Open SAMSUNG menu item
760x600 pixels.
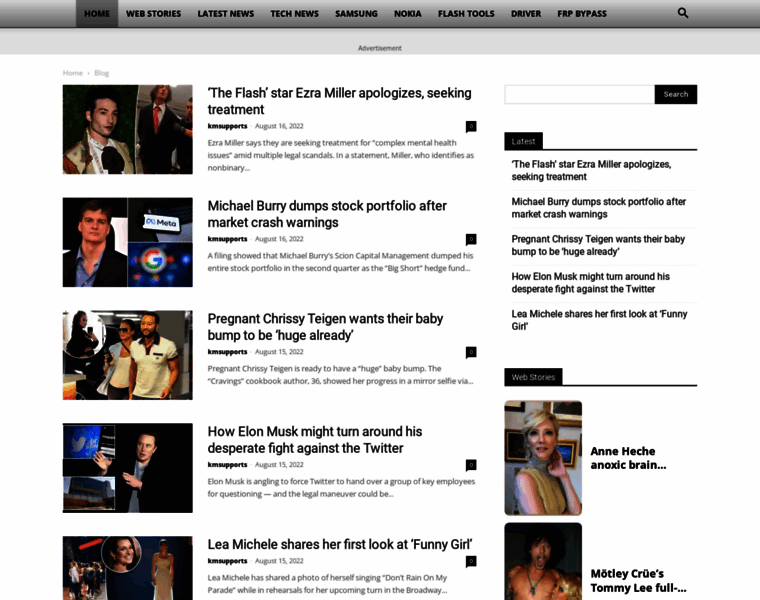[356, 14]
